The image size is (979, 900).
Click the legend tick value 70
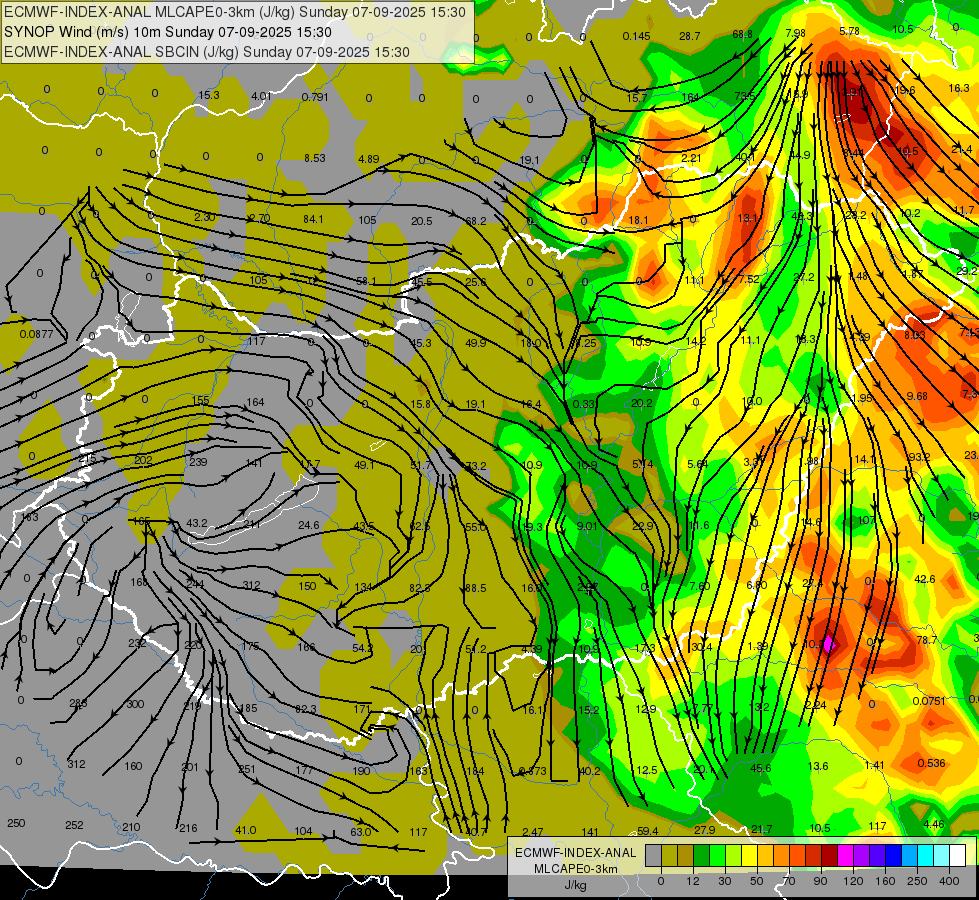pos(789,881)
